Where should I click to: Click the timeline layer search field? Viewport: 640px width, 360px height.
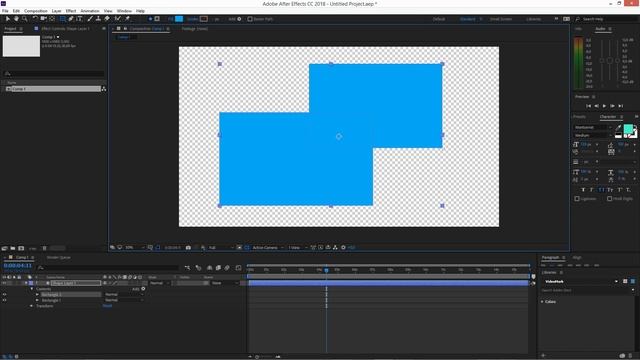coord(108,268)
